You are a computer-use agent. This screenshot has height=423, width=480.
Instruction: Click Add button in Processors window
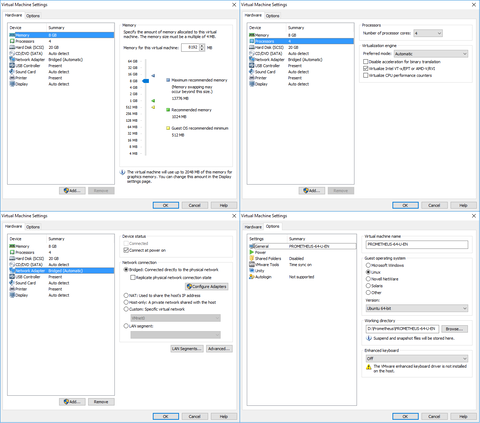coord(312,191)
